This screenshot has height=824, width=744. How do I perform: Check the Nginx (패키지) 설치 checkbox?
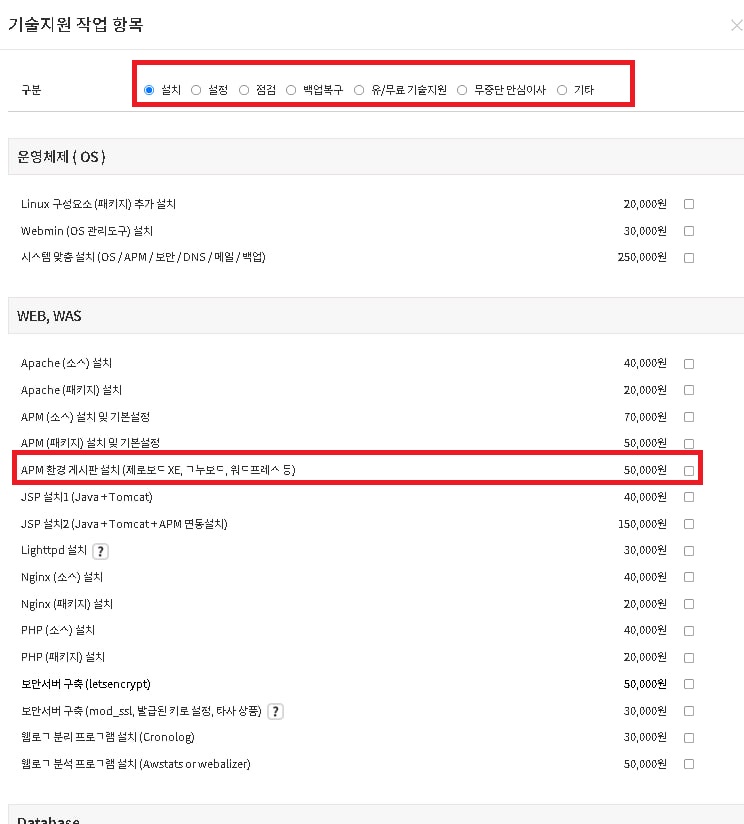[689, 604]
